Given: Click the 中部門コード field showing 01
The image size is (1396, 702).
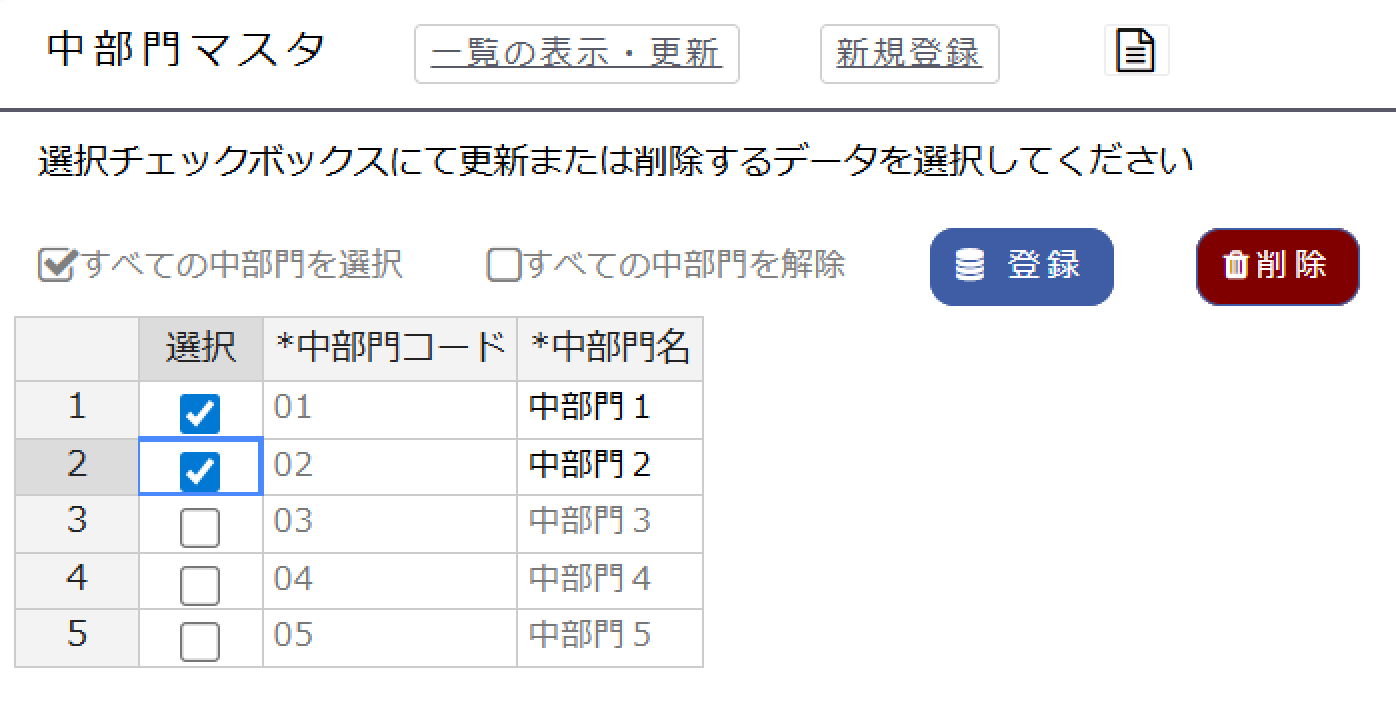Looking at the screenshot, I should click(388, 408).
